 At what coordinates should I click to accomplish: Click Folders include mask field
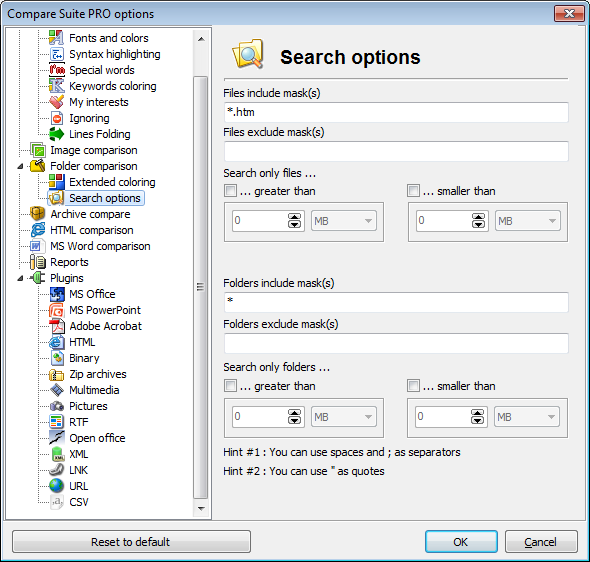click(x=396, y=302)
